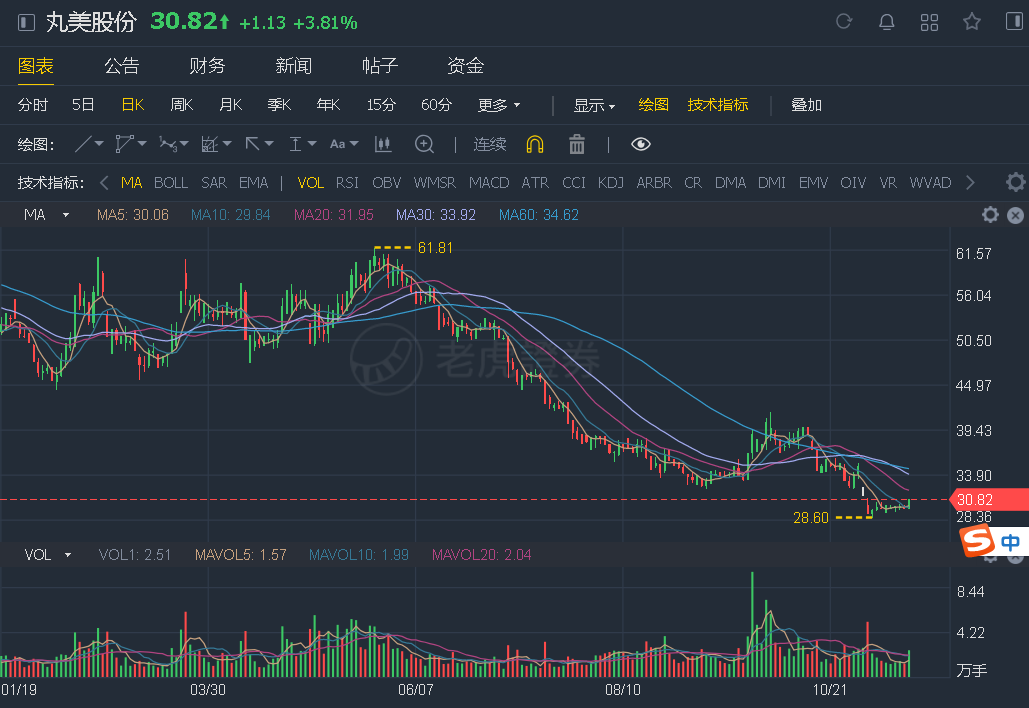Select the regression channel drawing tool
The width and height of the screenshot is (1029, 708).
tap(209, 144)
